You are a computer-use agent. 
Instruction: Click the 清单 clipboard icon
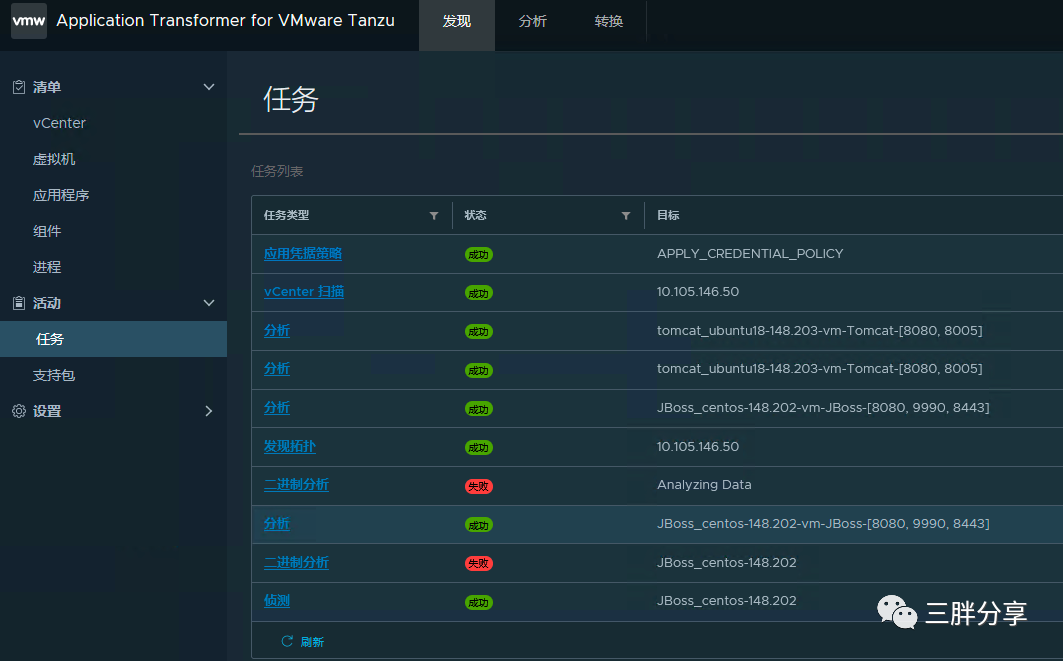(x=19, y=87)
